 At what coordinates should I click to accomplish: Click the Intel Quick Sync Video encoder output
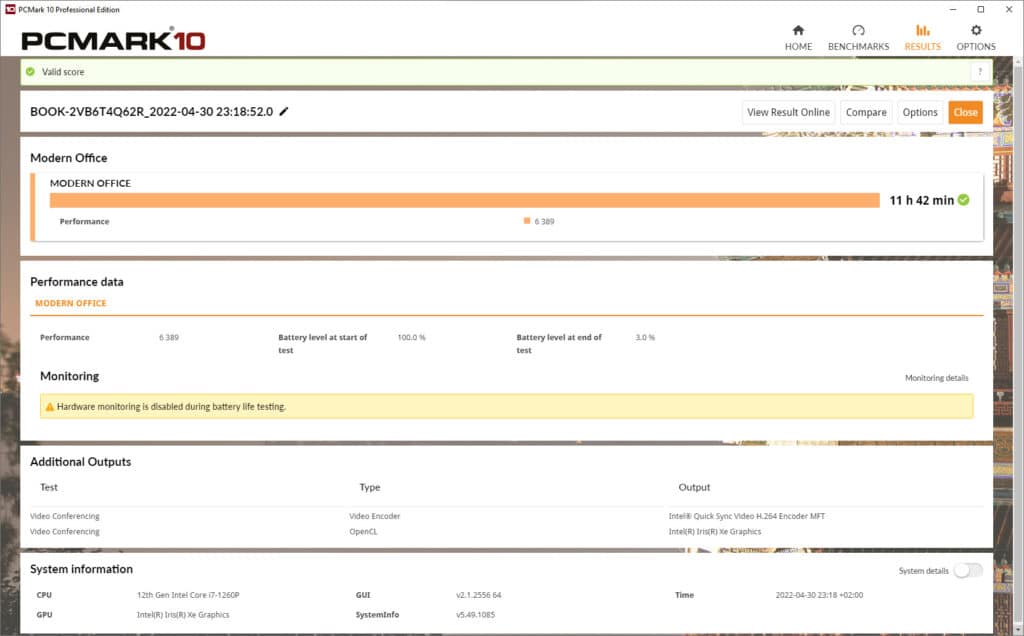click(746, 516)
